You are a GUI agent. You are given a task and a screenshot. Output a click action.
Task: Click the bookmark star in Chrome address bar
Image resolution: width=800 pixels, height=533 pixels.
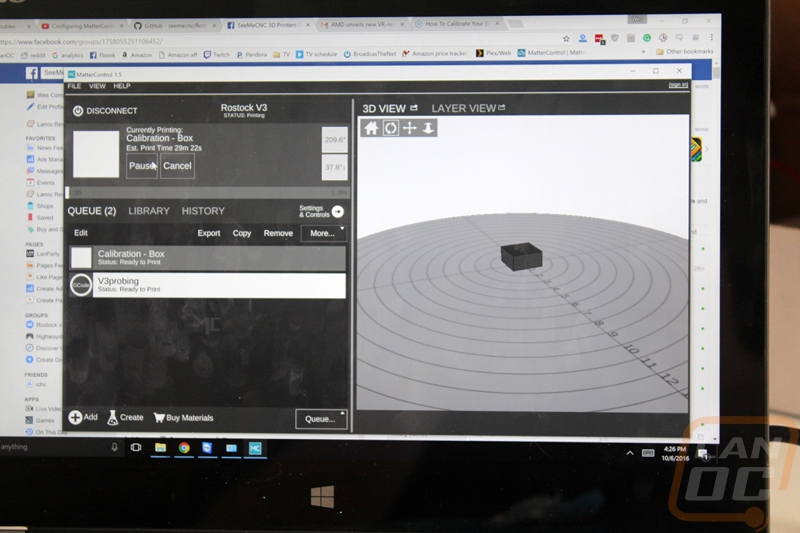566,39
